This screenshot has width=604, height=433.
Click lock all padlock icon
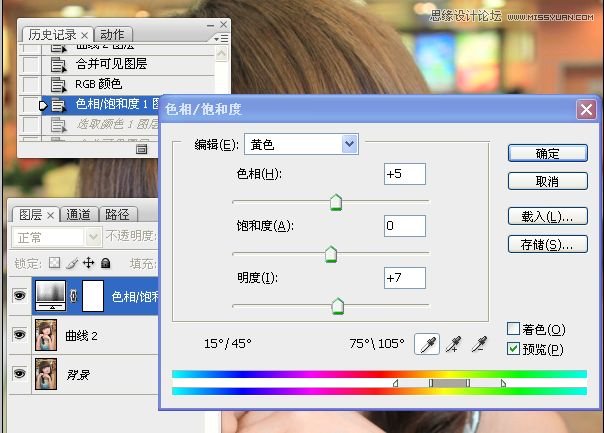tap(106, 263)
